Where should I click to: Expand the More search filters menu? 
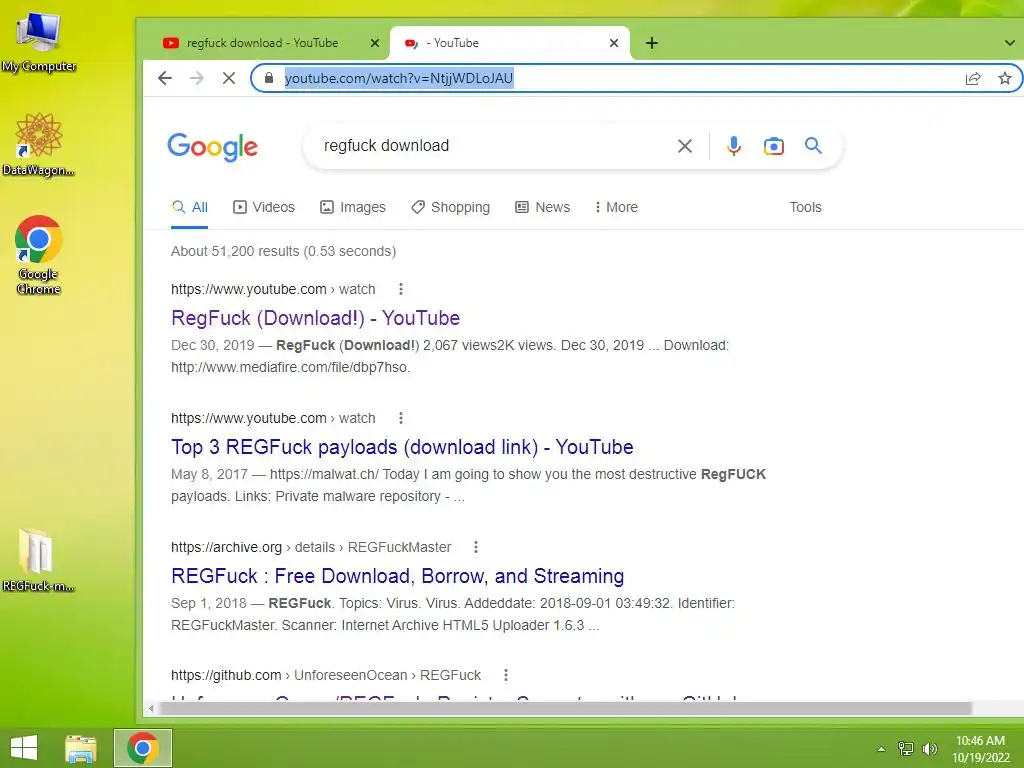[616, 208]
